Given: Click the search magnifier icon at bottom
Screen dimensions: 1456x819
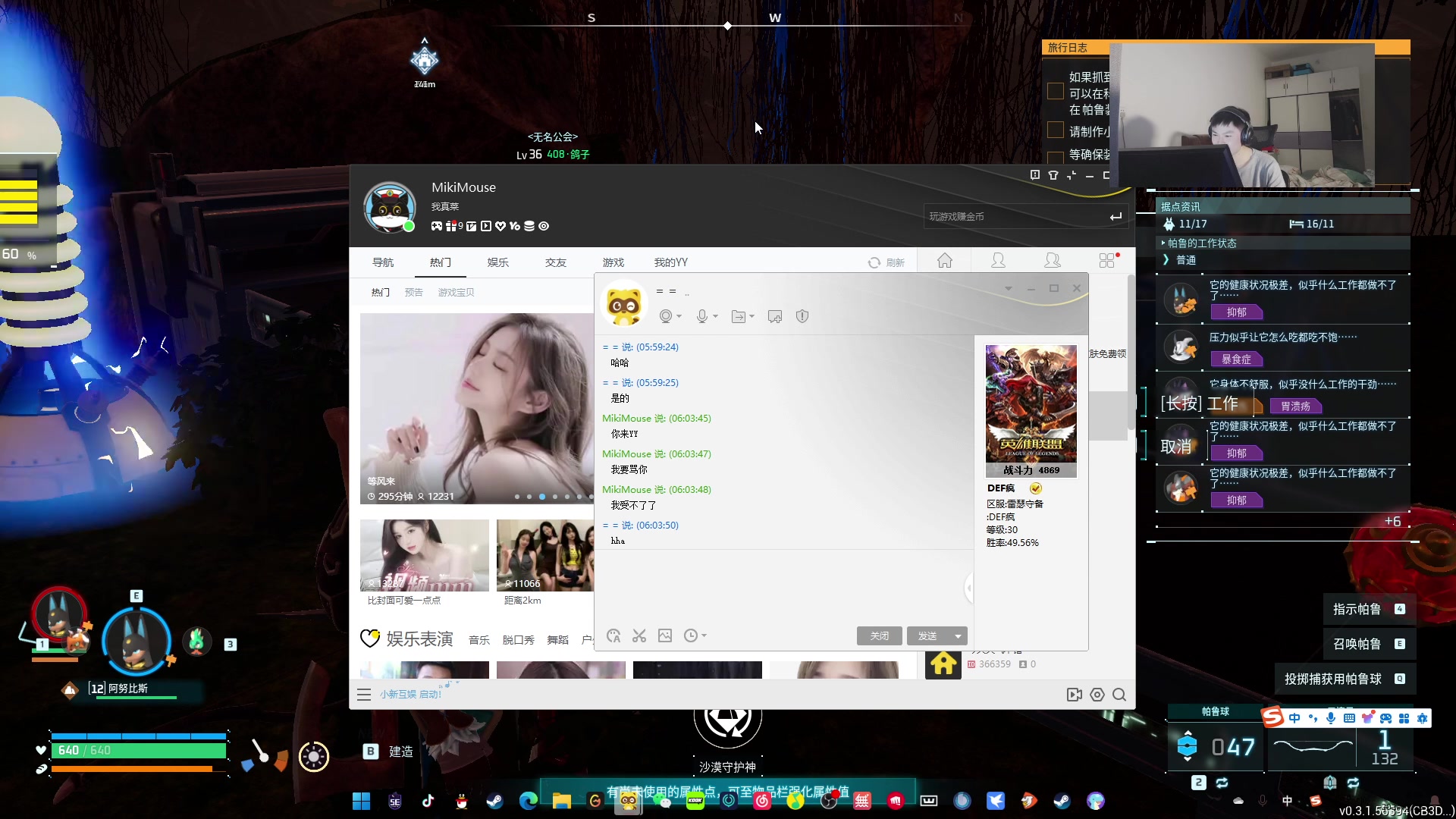Looking at the screenshot, I should [1119, 695].
